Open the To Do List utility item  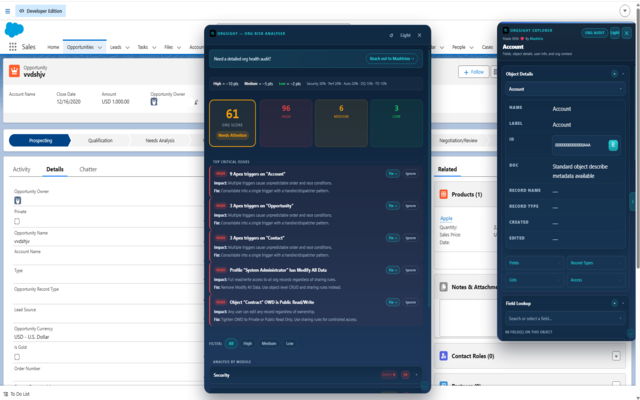(17, 394)
